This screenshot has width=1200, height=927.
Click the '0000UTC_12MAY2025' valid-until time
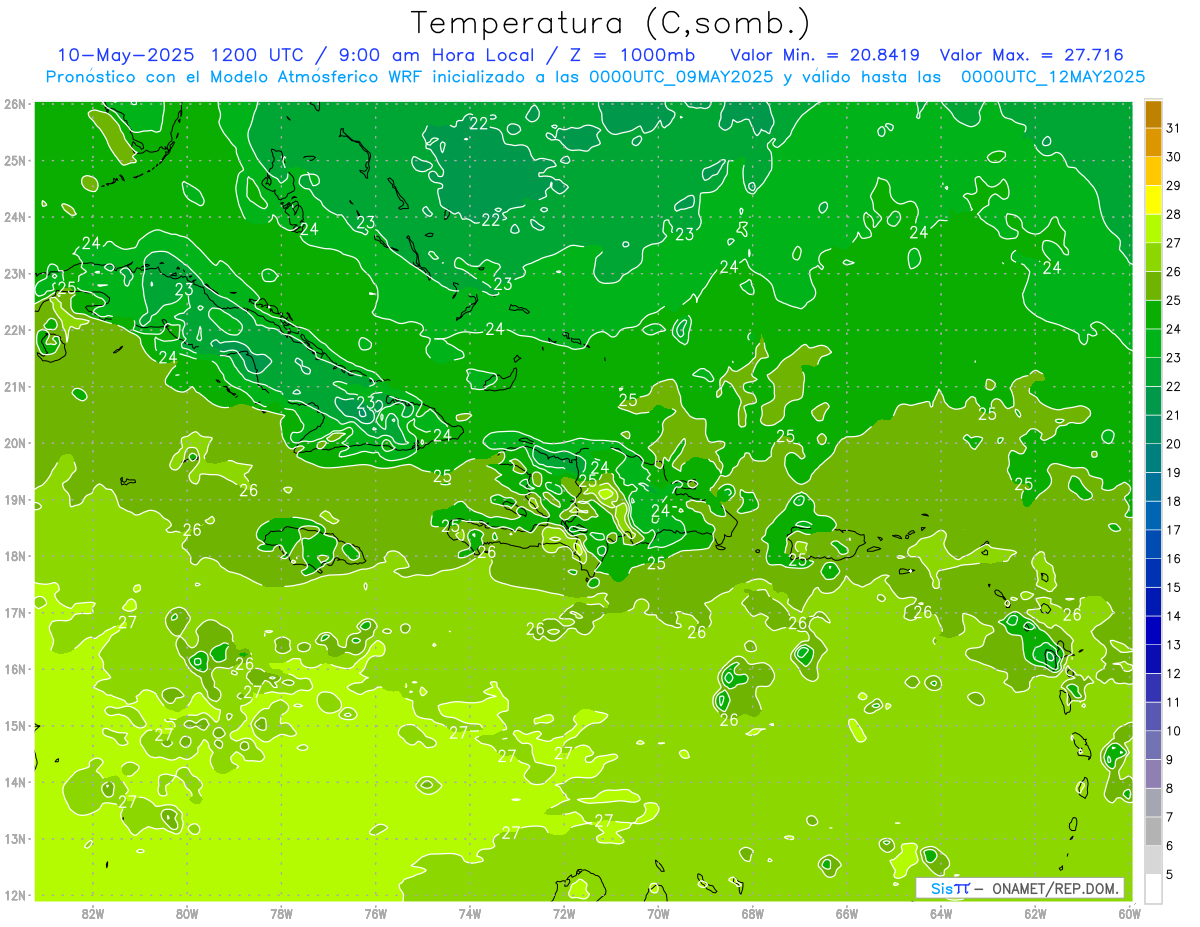click(x=1053, y=77)
